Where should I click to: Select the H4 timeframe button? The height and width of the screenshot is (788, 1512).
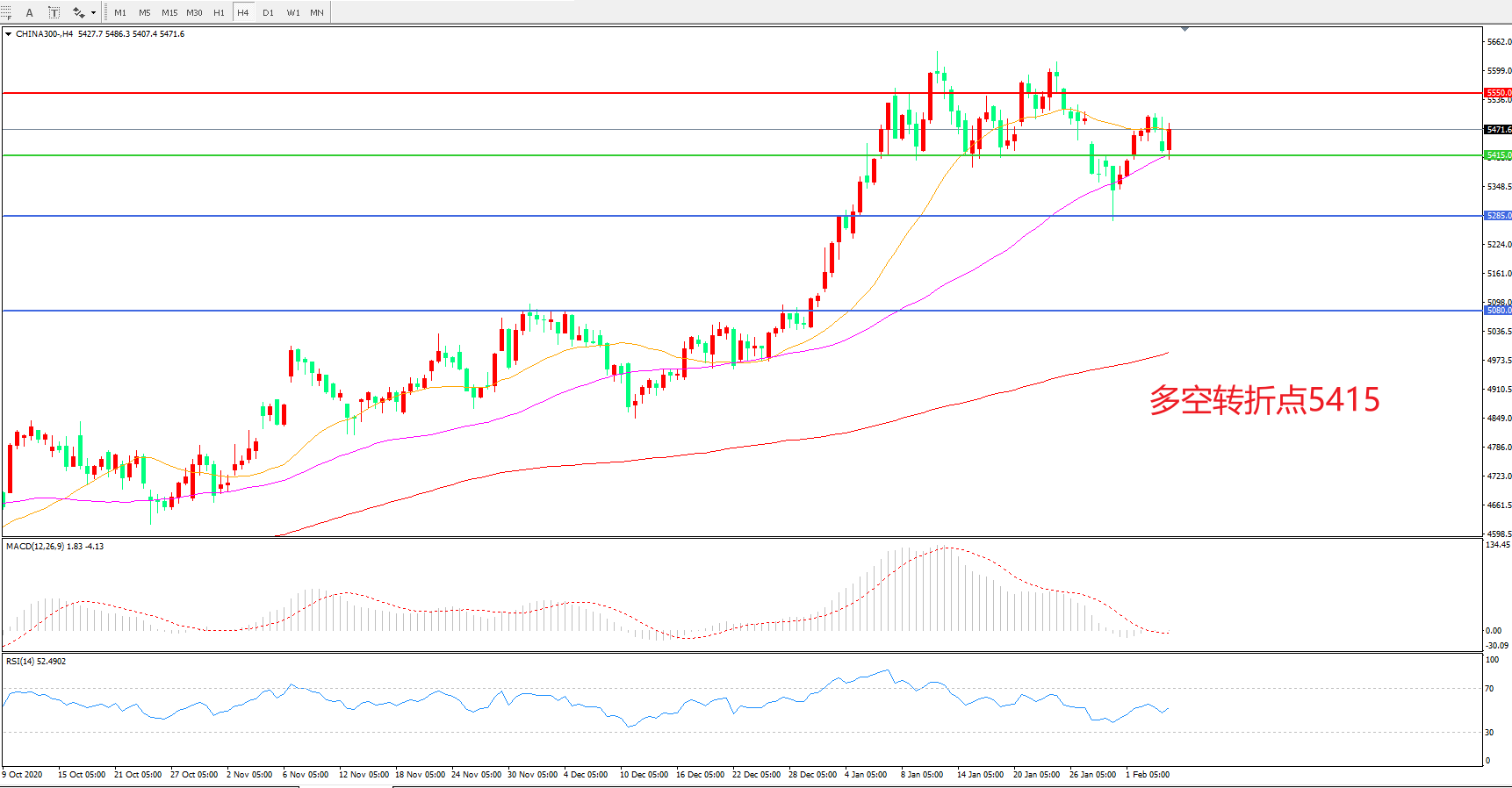(x=243, y=12)
